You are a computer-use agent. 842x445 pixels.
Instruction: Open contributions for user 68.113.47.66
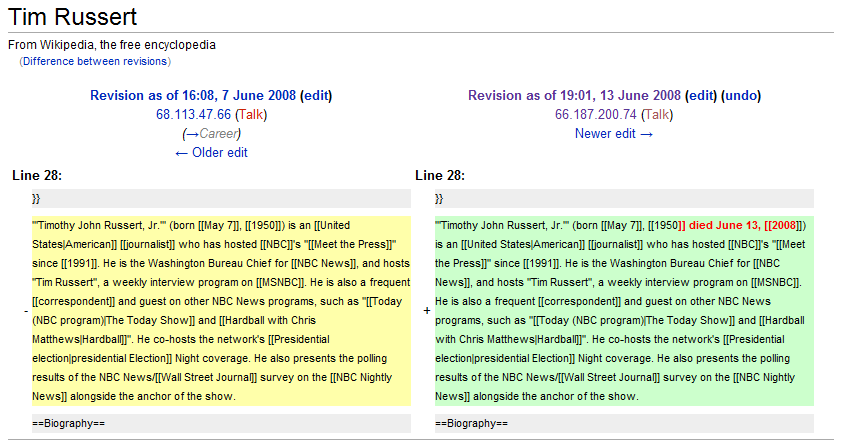pyautogui.click(x=193, y=115)
